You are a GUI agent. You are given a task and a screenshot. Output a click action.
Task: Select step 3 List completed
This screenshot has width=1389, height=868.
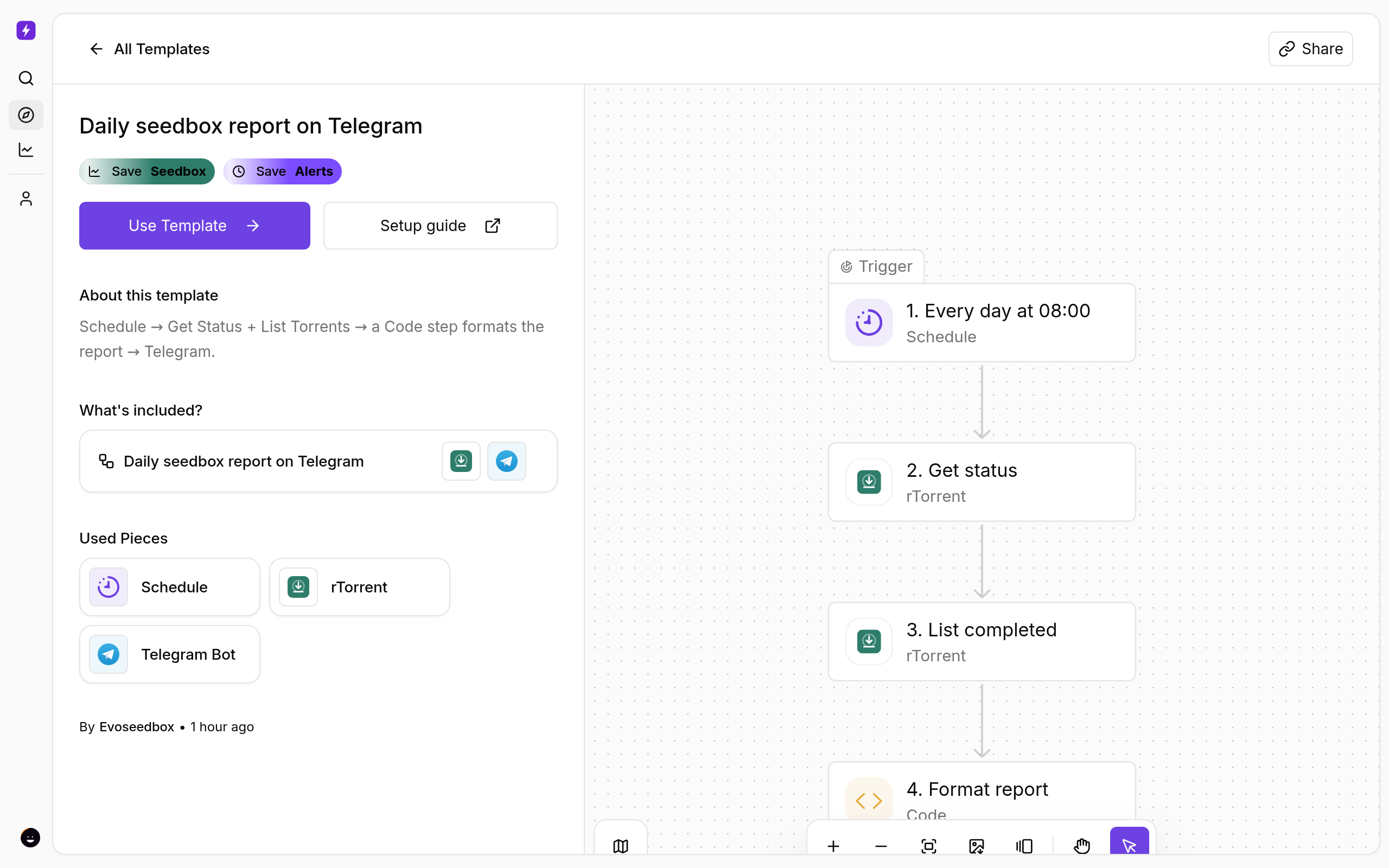pos(982,641)
